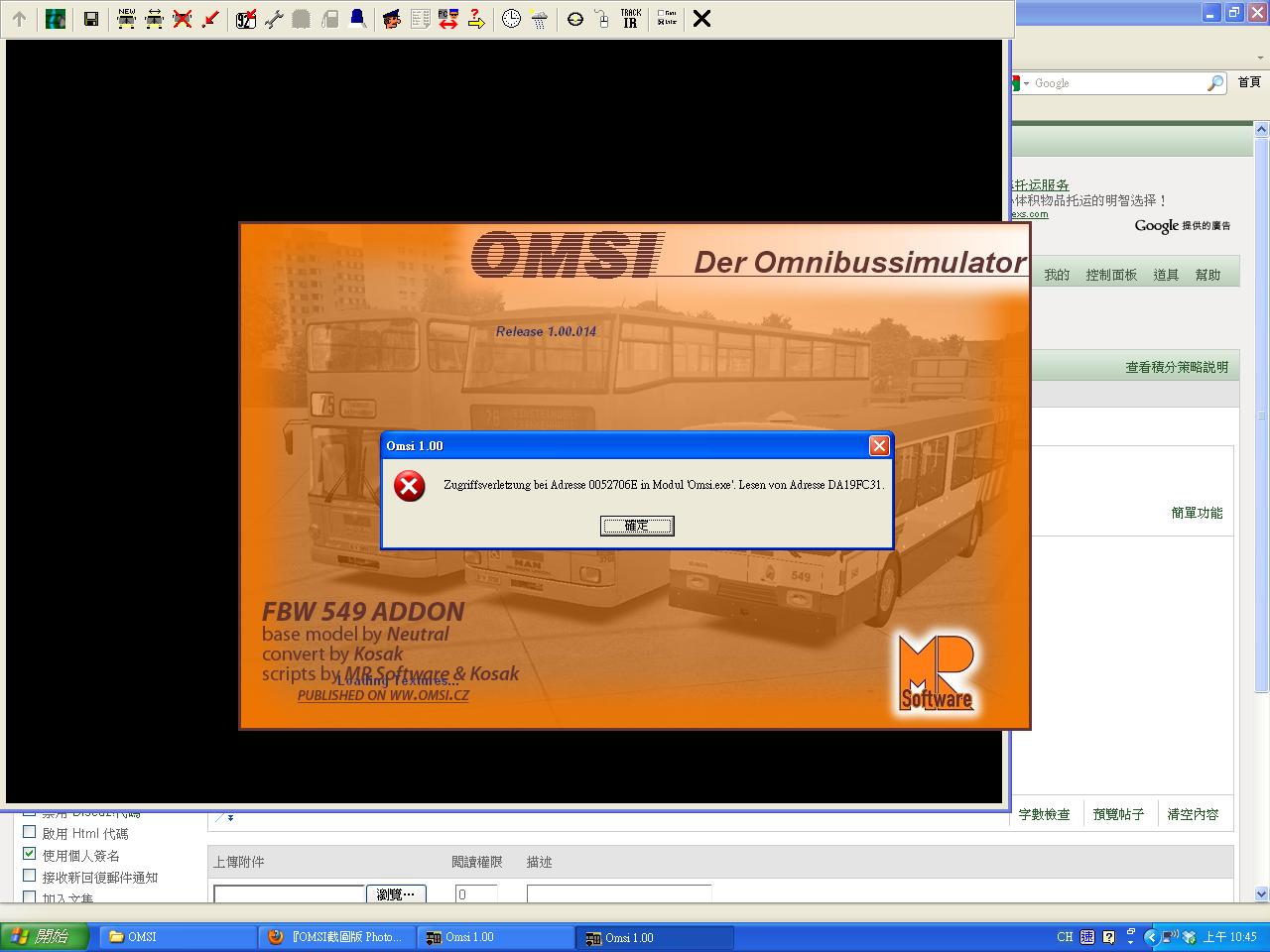Check the 接收新回復郵件通知 checkbox

tap(29, 876)
